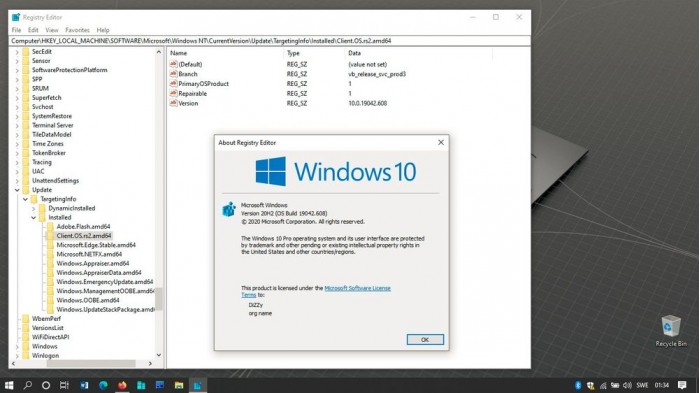
Task: Click the Terminal Server folder icon
Action: click(x=25, y=125)
